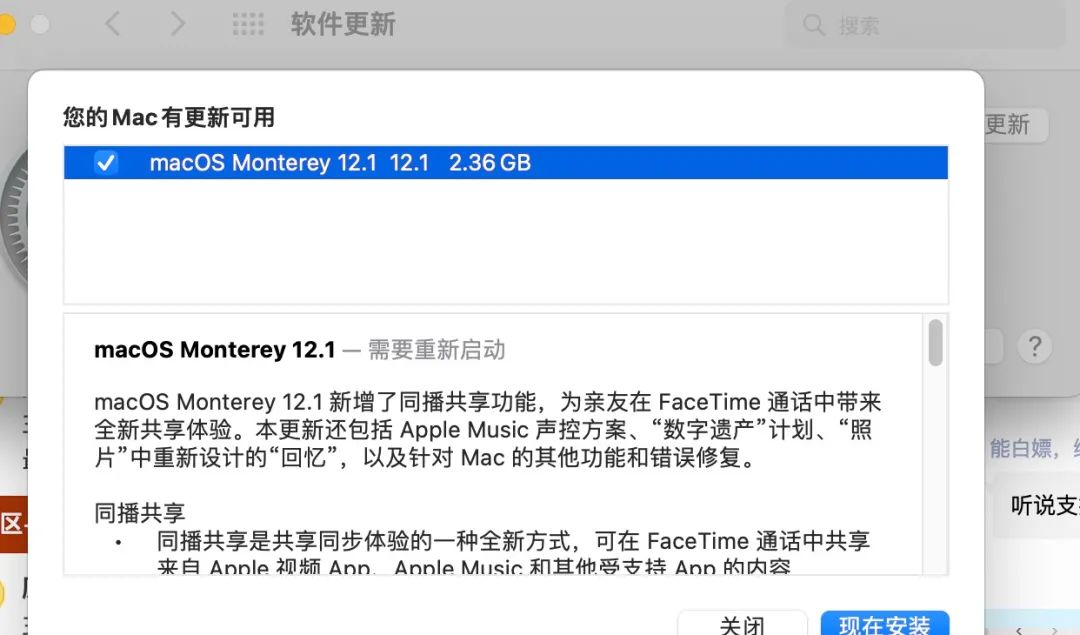
Task: Click the gray zoom window button
Action: point(40,24)
